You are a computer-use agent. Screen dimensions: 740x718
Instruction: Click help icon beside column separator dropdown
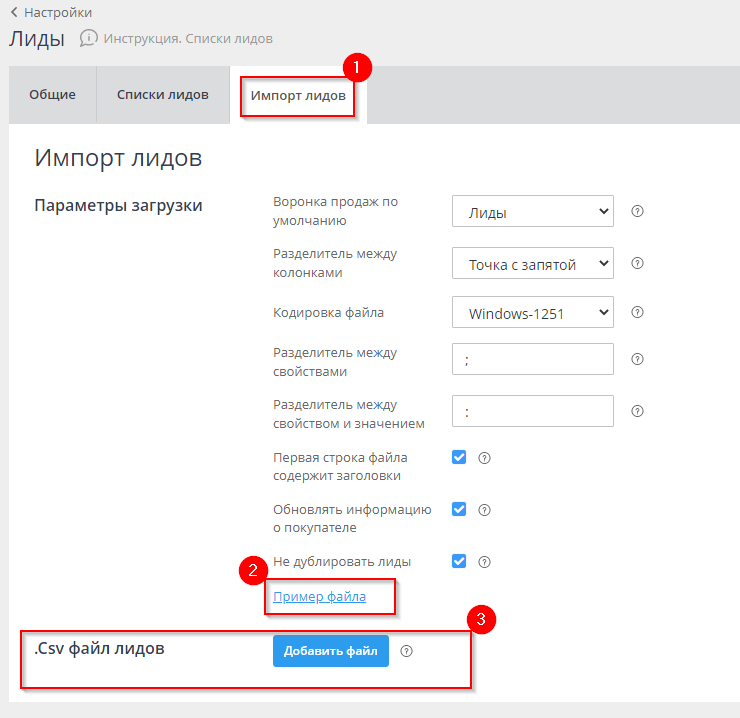637,263
